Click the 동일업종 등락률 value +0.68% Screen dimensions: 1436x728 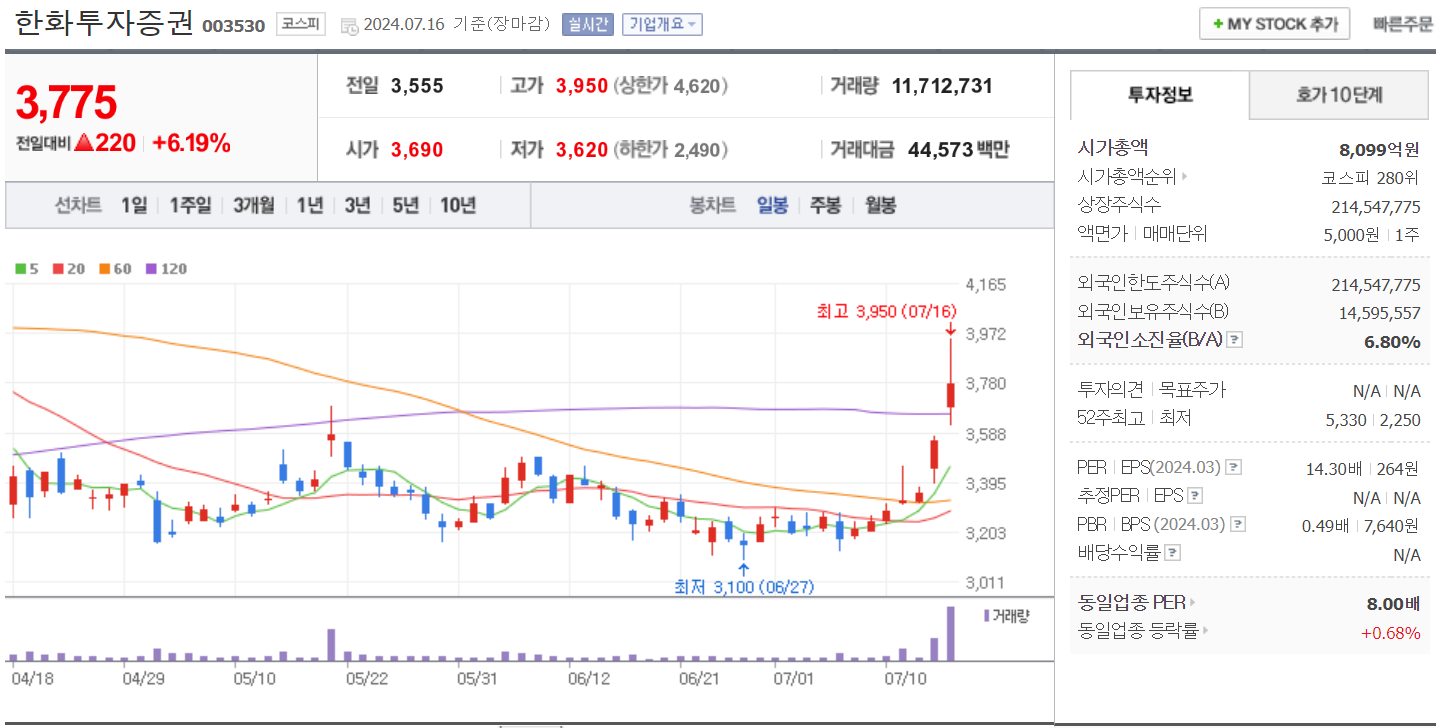point(1390,632)
